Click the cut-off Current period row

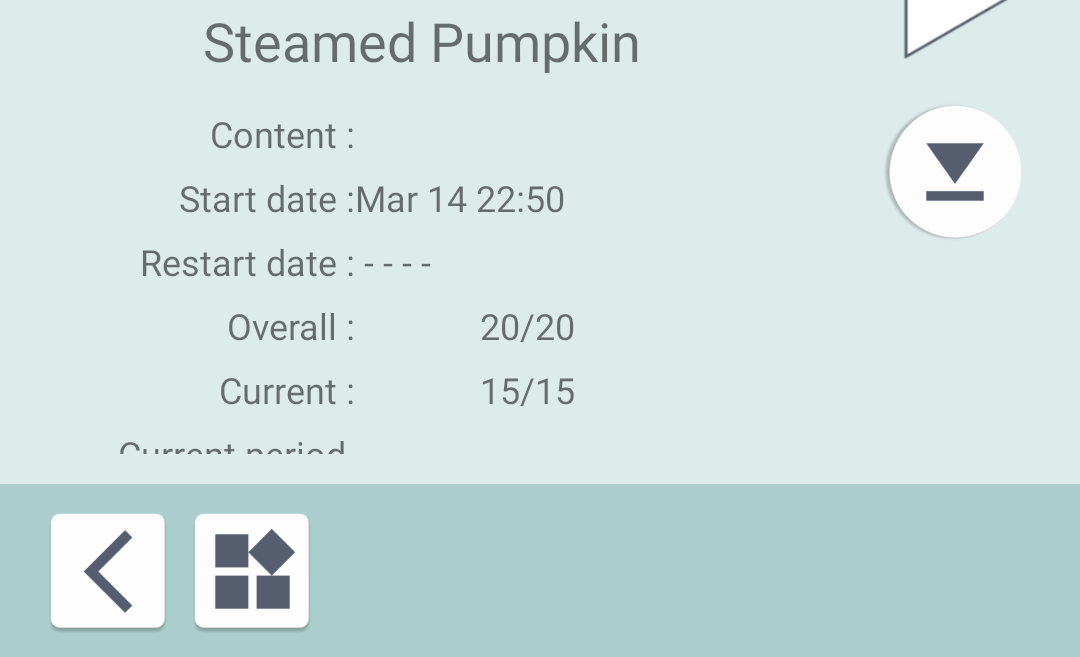232,449
